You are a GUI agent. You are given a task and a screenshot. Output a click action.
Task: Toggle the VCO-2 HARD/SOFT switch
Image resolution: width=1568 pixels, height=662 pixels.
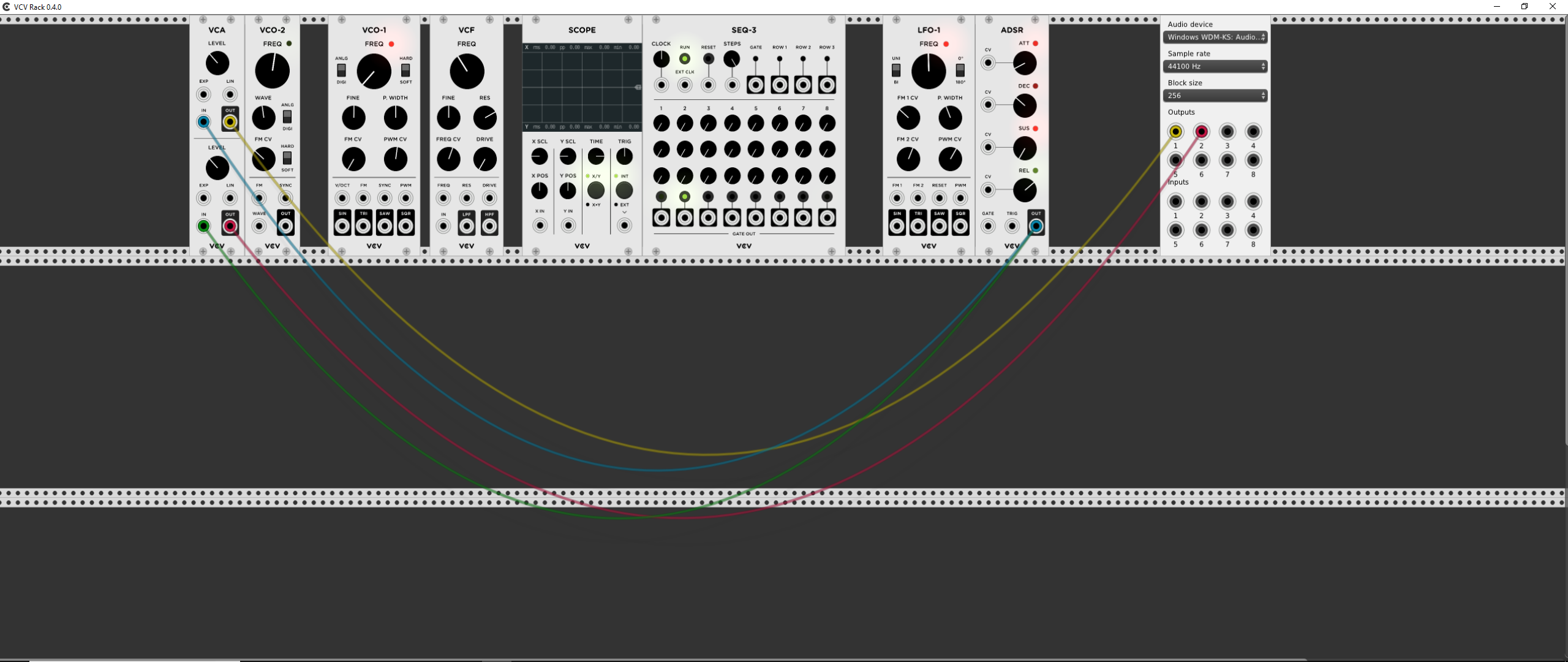click(287, 158)
